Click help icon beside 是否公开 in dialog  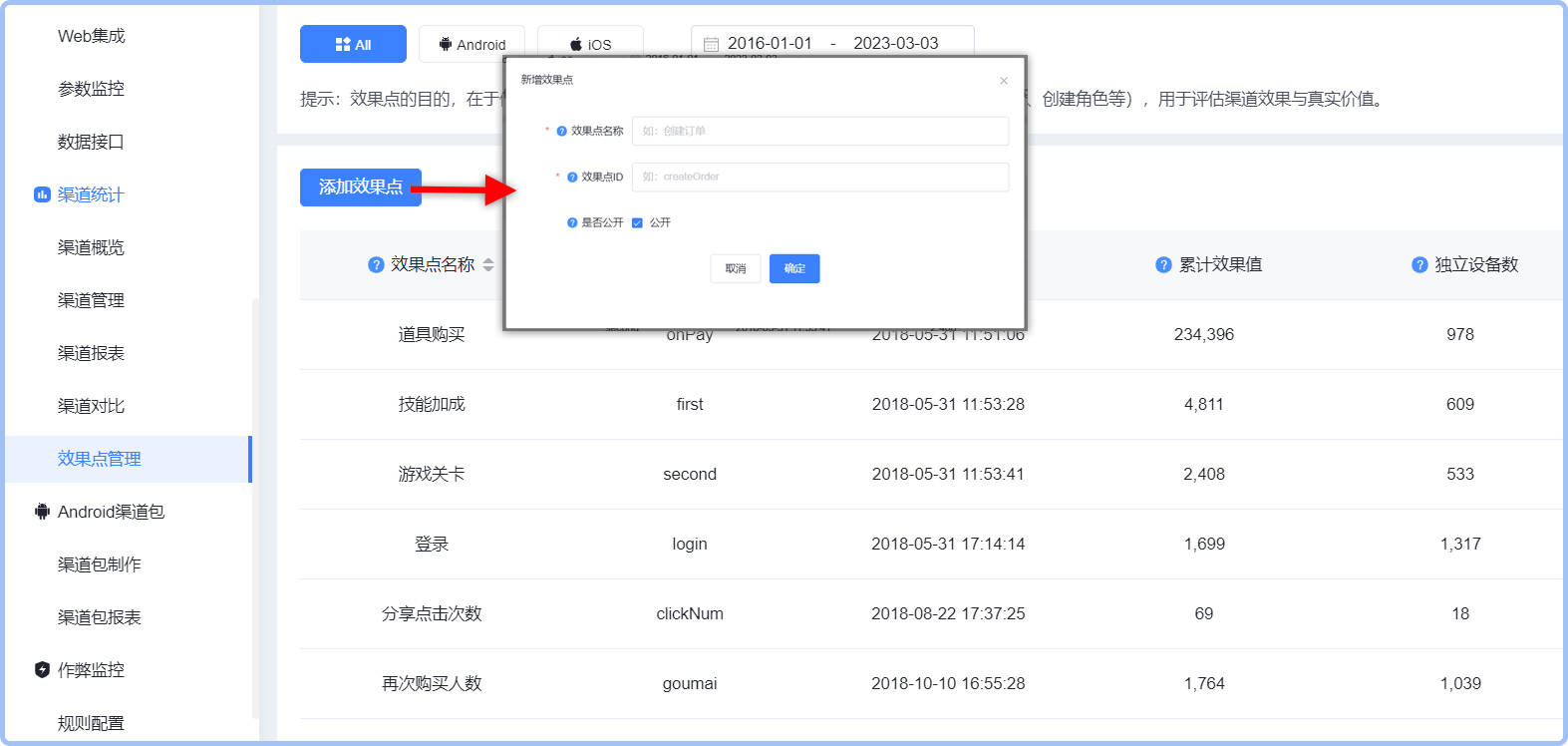(572, 222)
